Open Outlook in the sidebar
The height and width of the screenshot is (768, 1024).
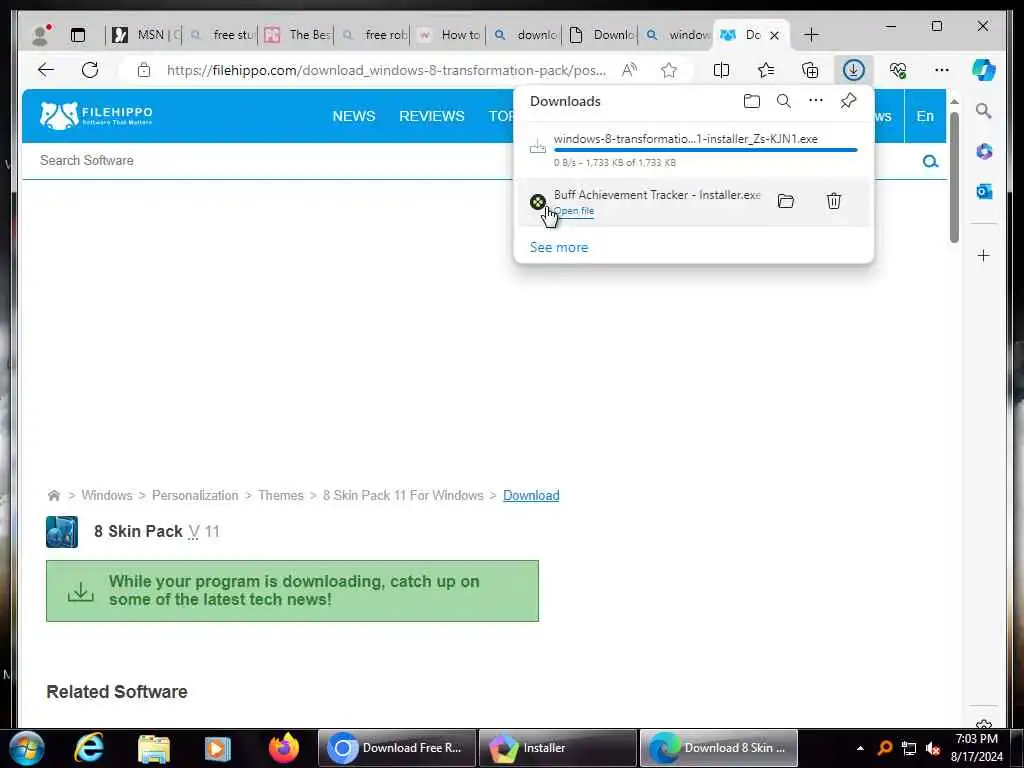[984, 191]
